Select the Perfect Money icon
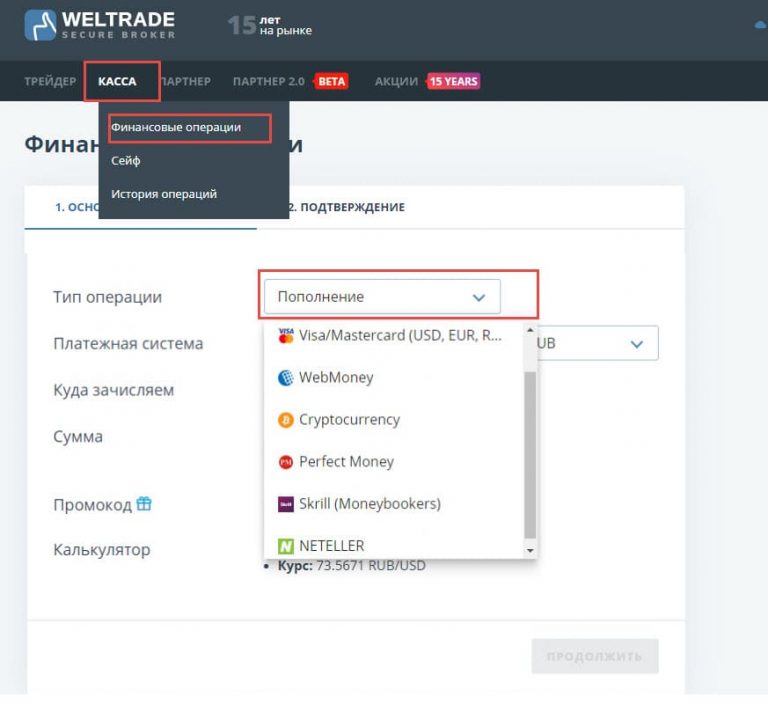 pyautogui.click(x=285, y=462)
